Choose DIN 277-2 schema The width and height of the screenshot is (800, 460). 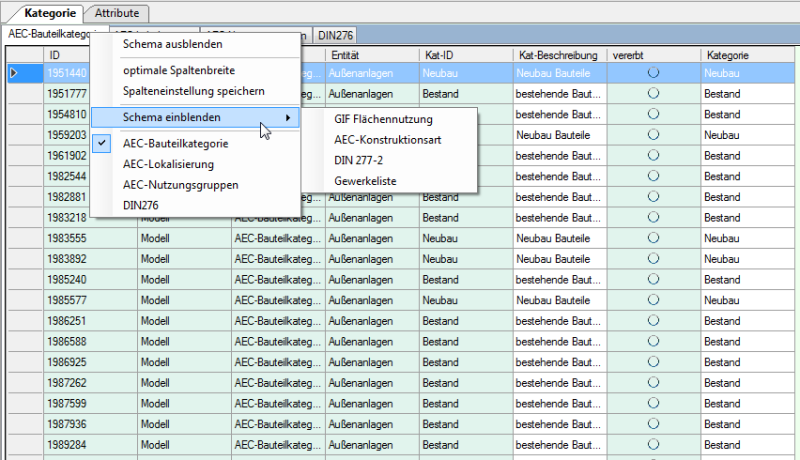pos(358,160)
